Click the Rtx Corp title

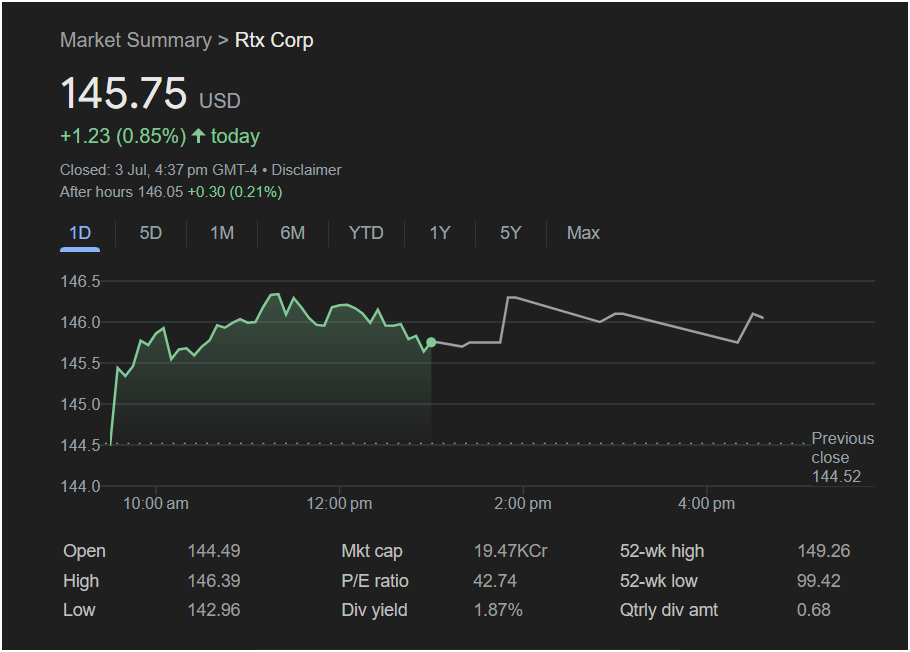[274, 40]
